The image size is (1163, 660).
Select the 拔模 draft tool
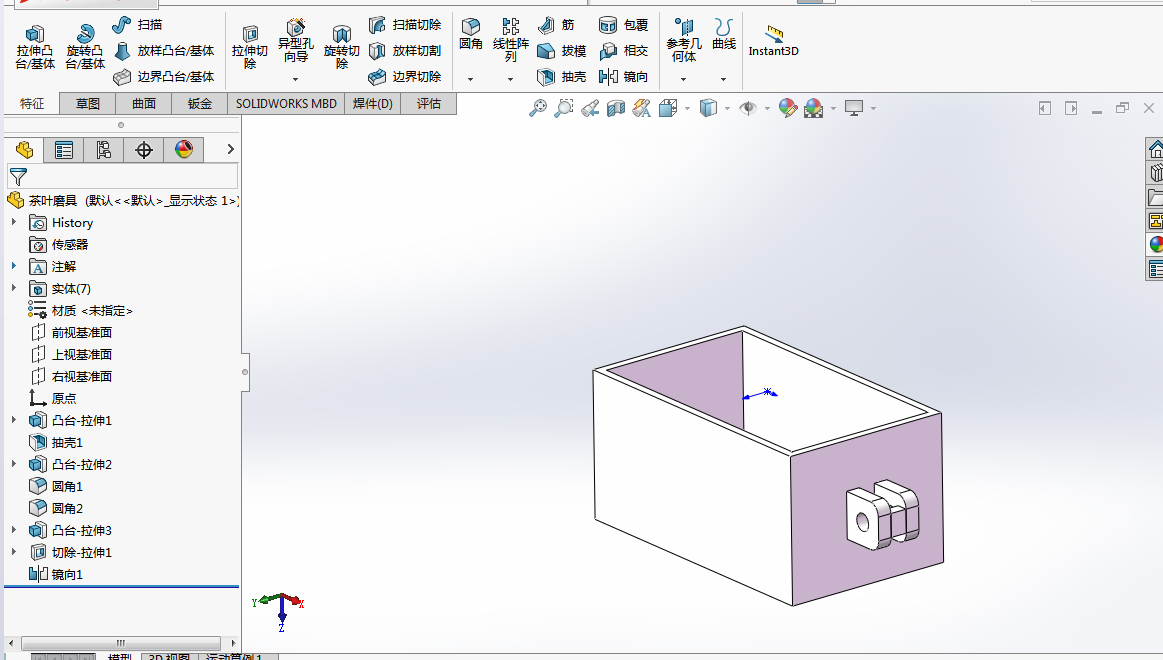(561, 50)
